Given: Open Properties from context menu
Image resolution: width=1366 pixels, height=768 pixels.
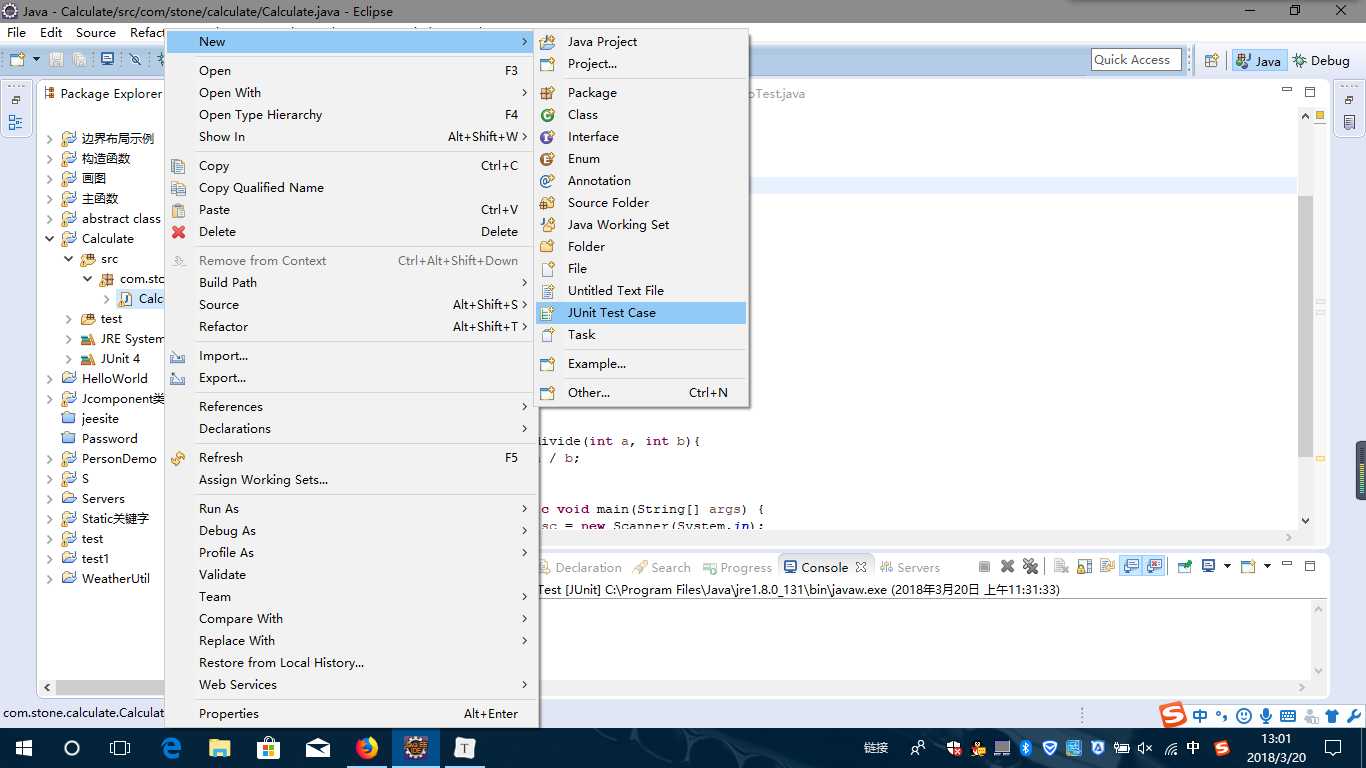Looking at the screenshot, I should coord(352,714).
